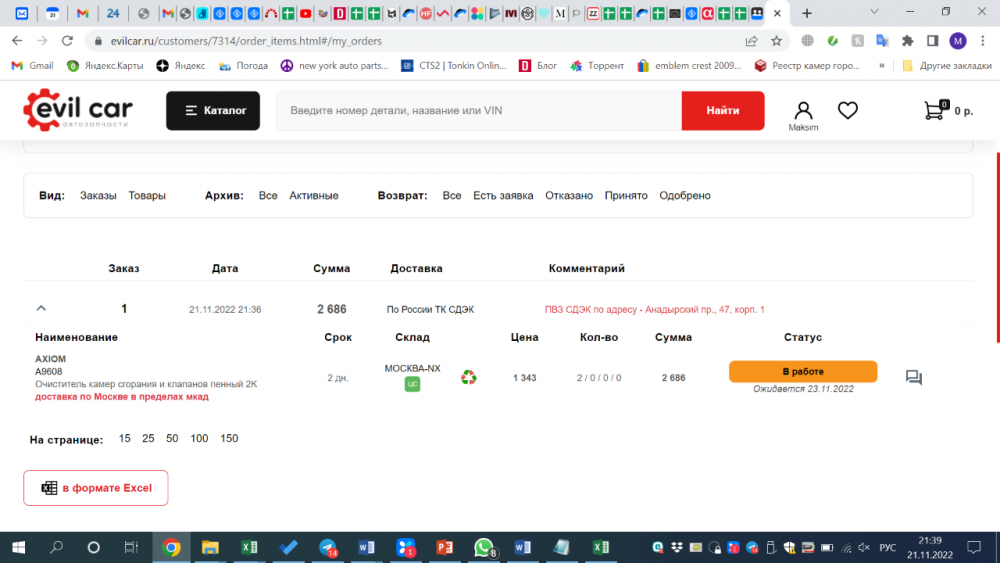Open the order chat message icon
1000x563 pixels.
tap(913, 378)
